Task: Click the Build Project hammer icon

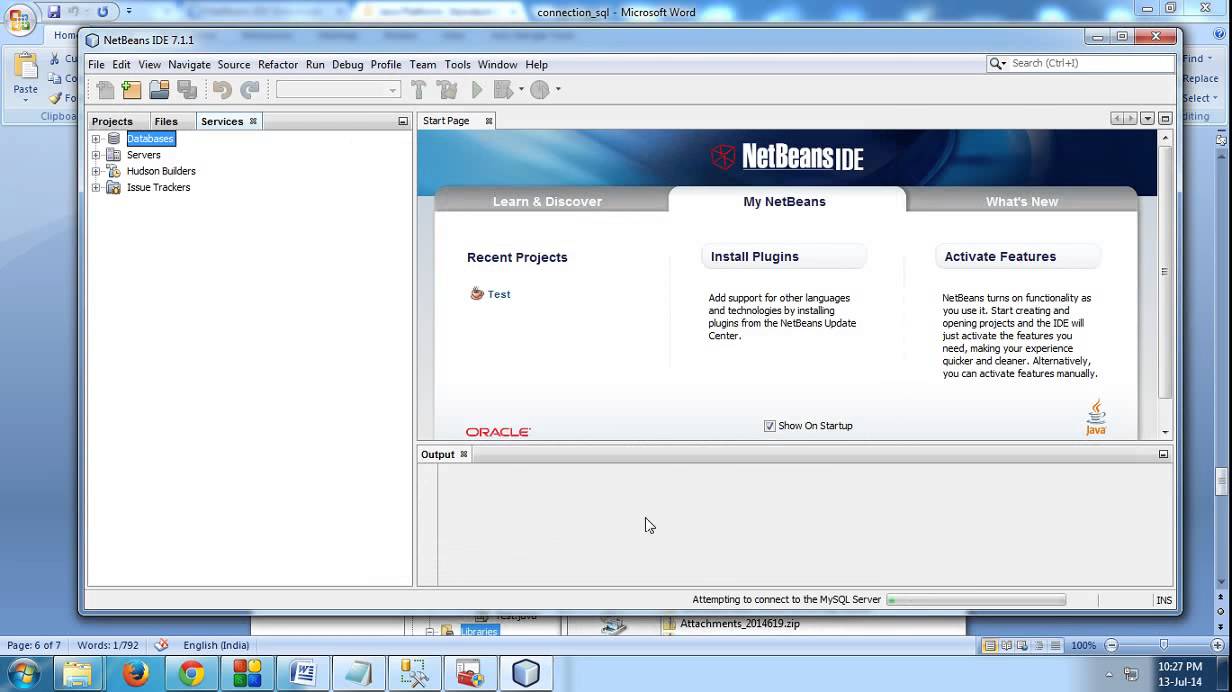Action: pos(418,90)
